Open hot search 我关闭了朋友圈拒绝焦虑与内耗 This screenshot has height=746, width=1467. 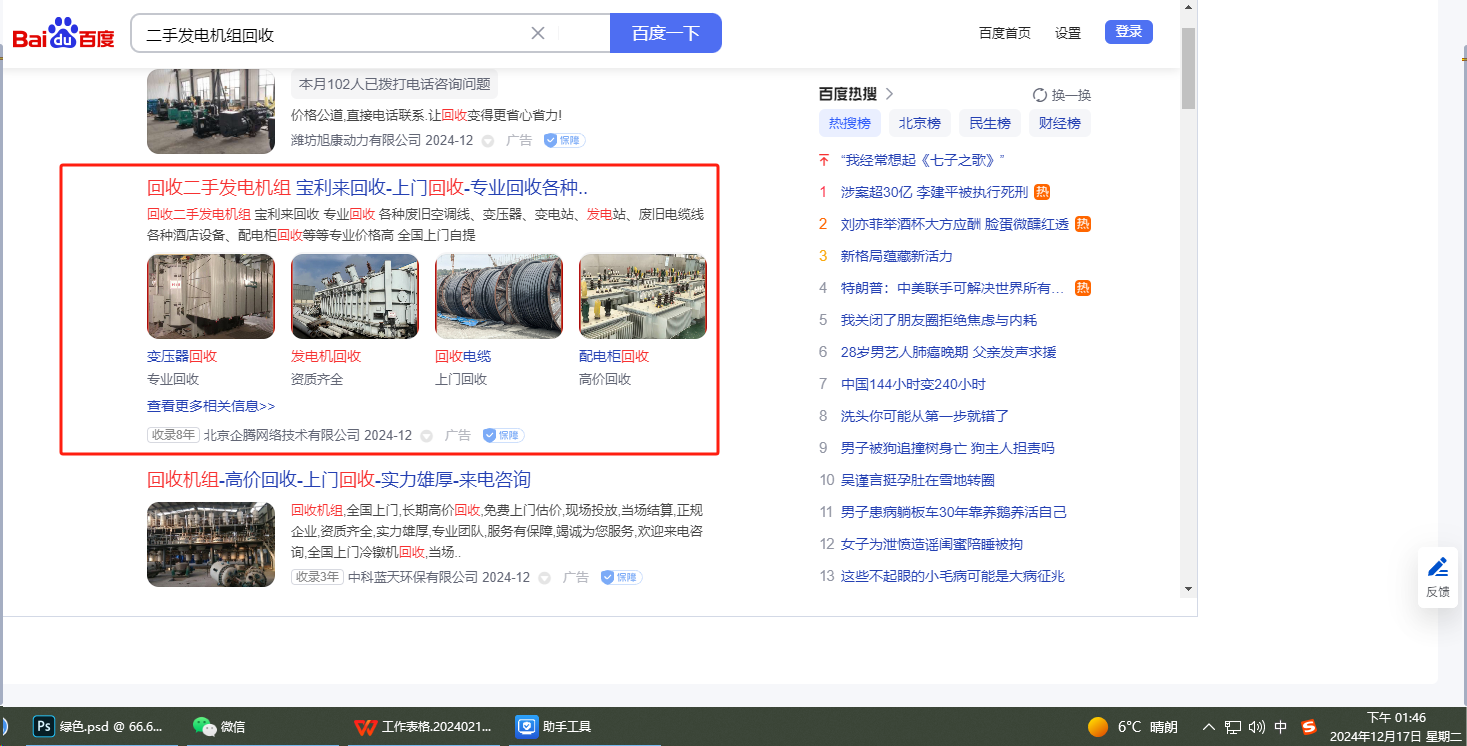939,320
